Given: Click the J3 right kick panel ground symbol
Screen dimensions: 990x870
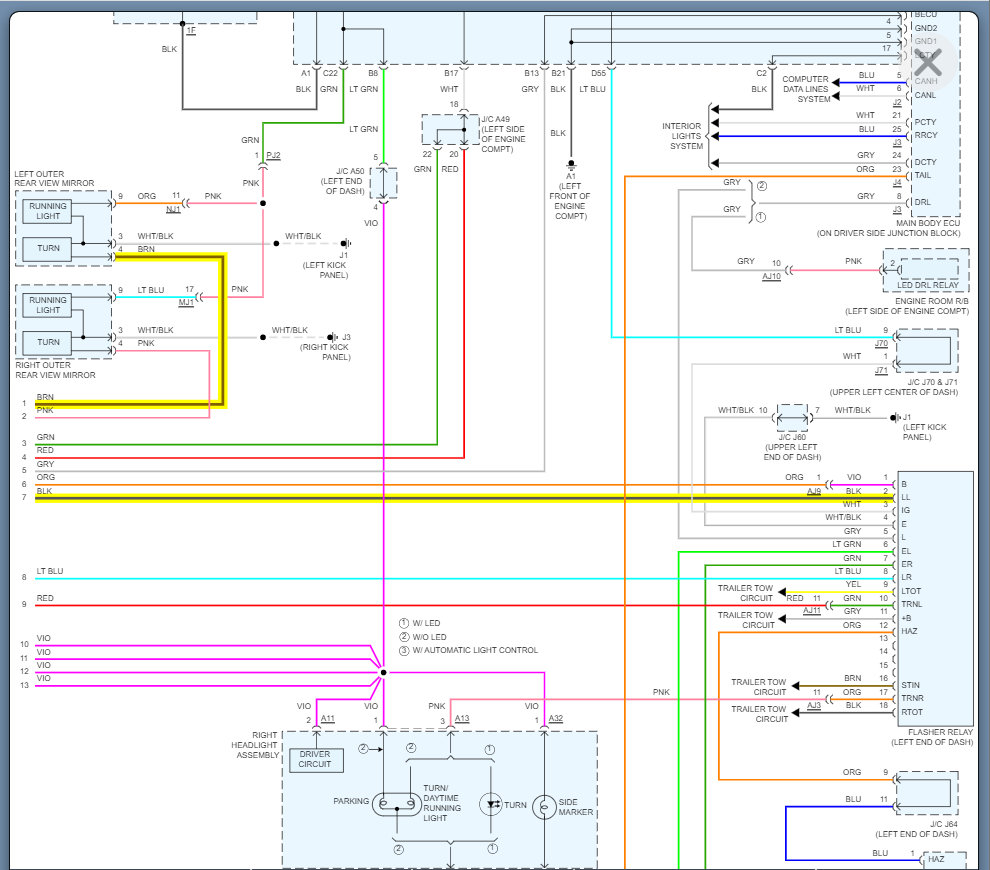Looking at the screenshot, I should click(x=332, y=337).
